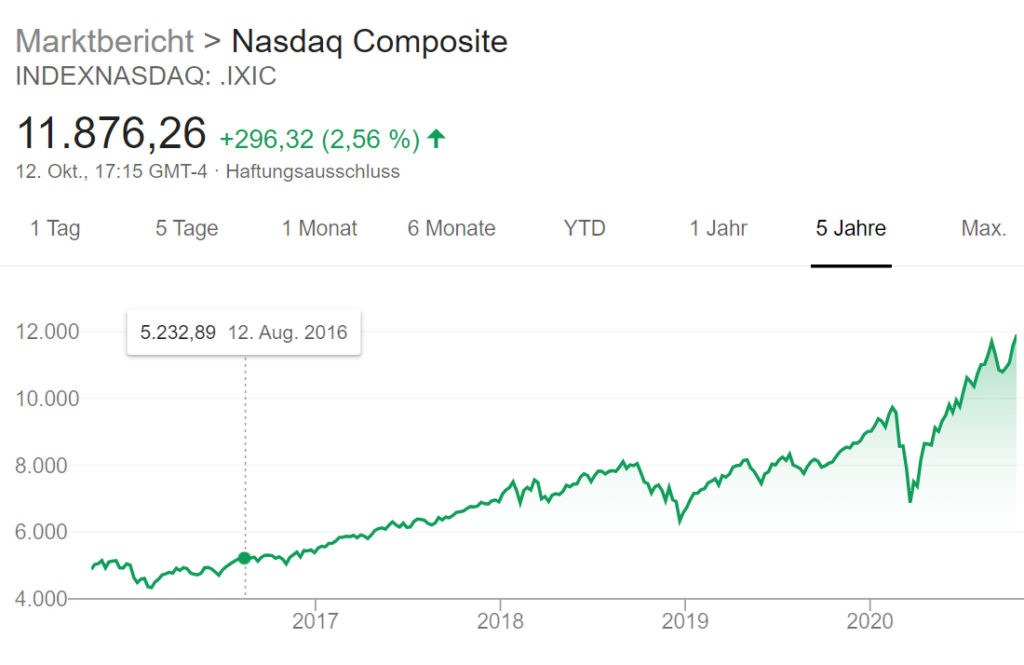1024x665 pixels.
Task: Select the 1 Tag time range tab
Action: click(56, 228)
